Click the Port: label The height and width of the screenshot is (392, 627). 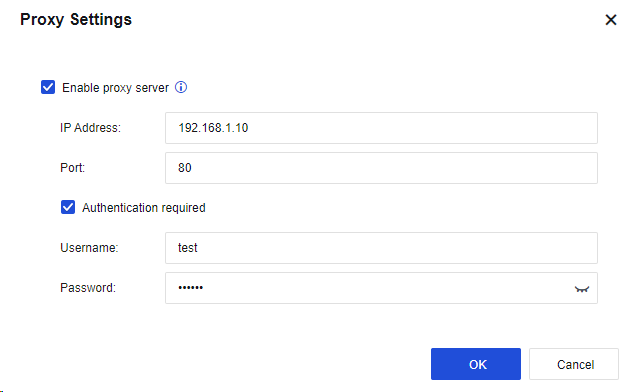click(x=72, y=168)
